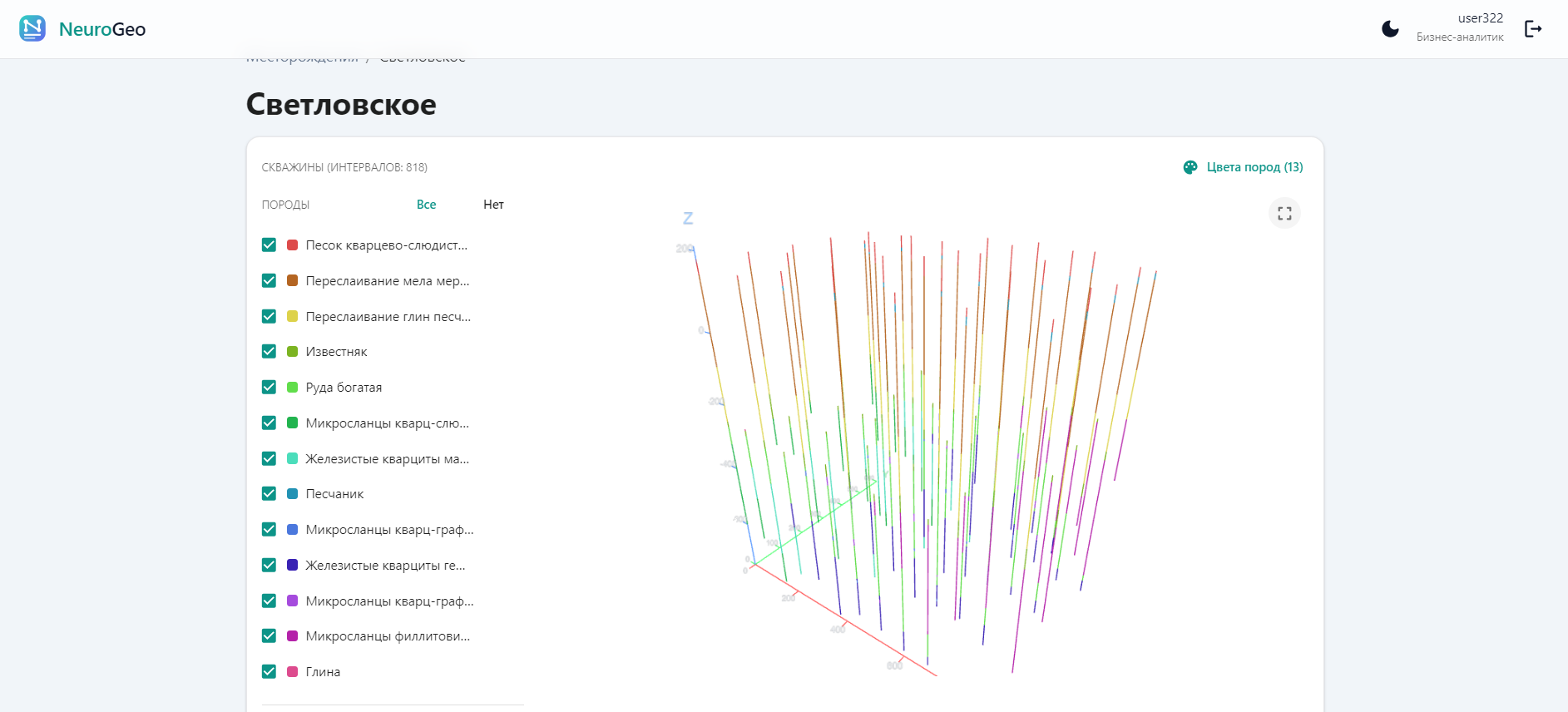Viewport: 1568px width, 712px height.
Task: Click the NeuroGeo logo icon
Action: [x=32, y=29]
